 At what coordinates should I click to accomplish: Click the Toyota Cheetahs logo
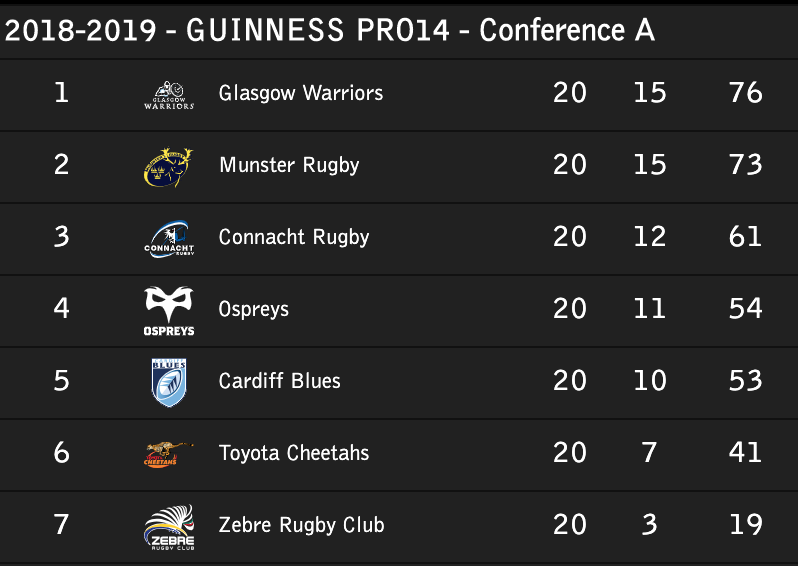click(161, 454)
